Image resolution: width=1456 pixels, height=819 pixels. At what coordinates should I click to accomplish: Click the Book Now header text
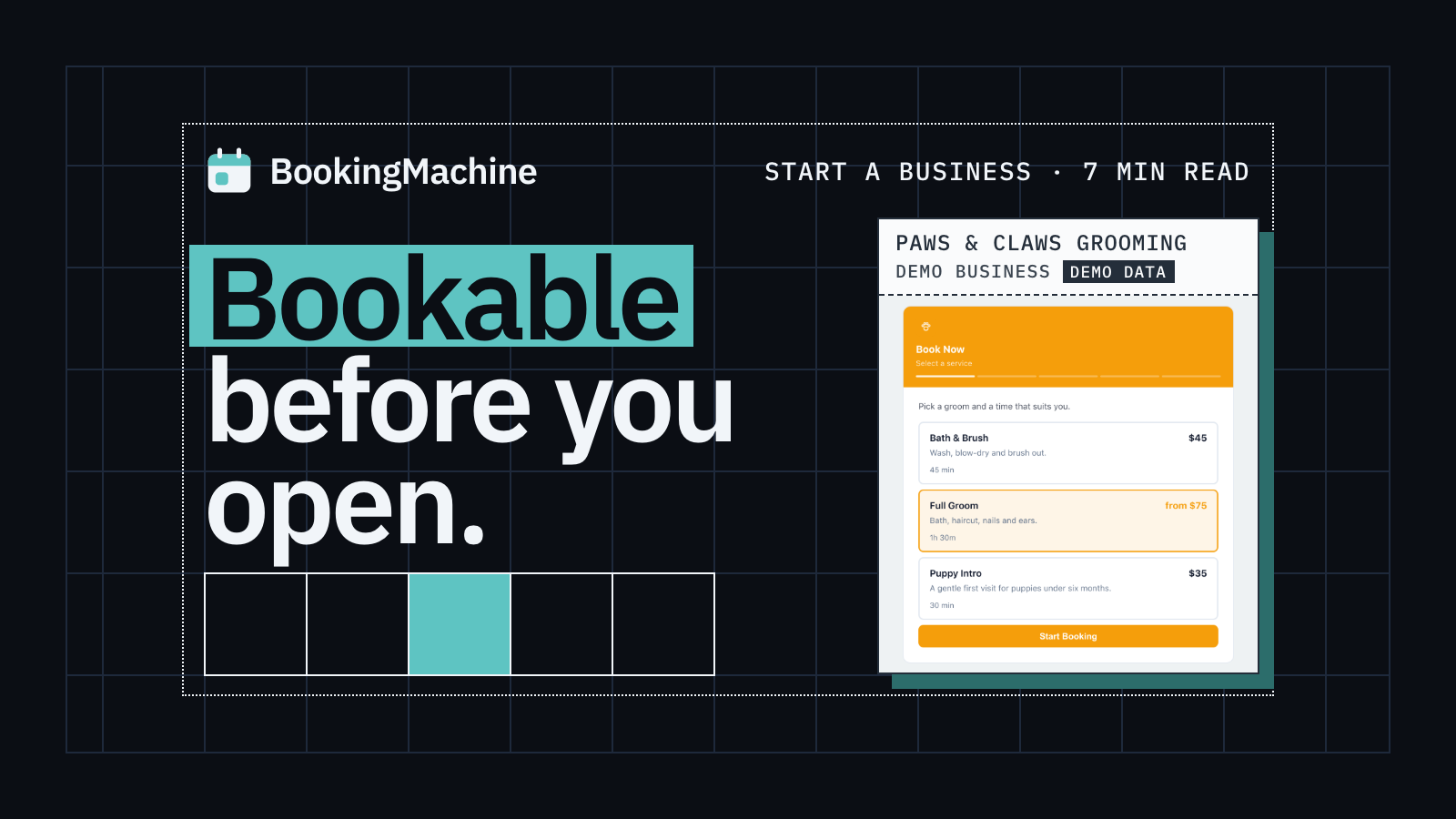(x=940, y=349)
